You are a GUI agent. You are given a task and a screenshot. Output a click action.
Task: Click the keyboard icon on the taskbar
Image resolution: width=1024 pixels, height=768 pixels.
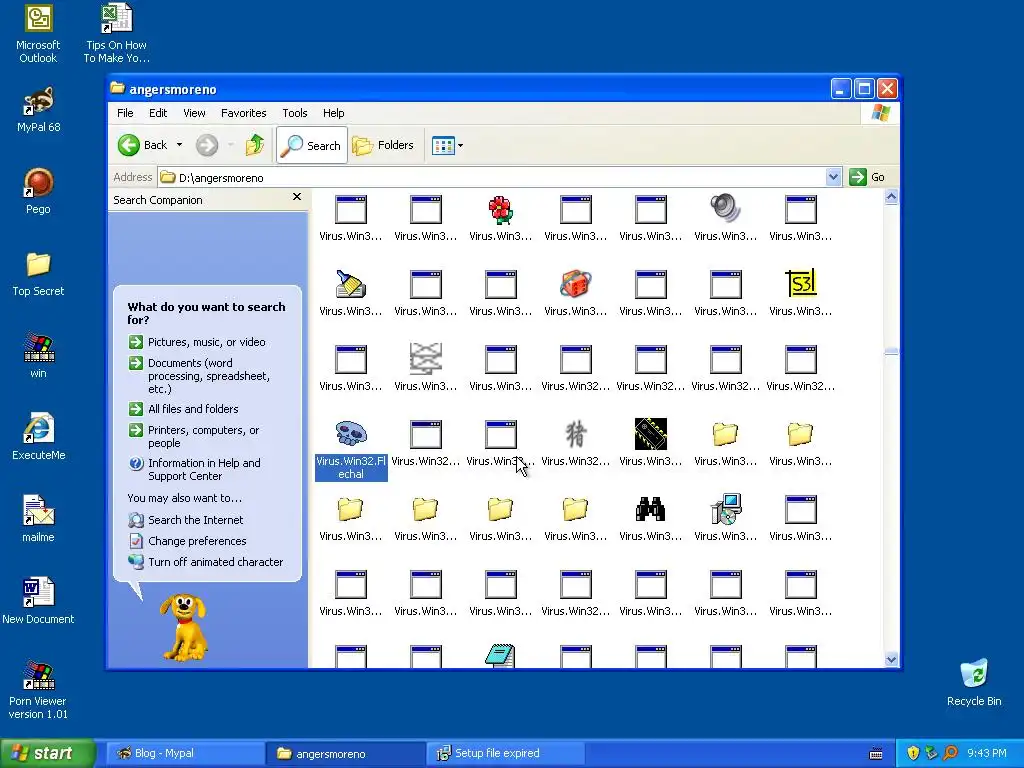pos(876,754)
